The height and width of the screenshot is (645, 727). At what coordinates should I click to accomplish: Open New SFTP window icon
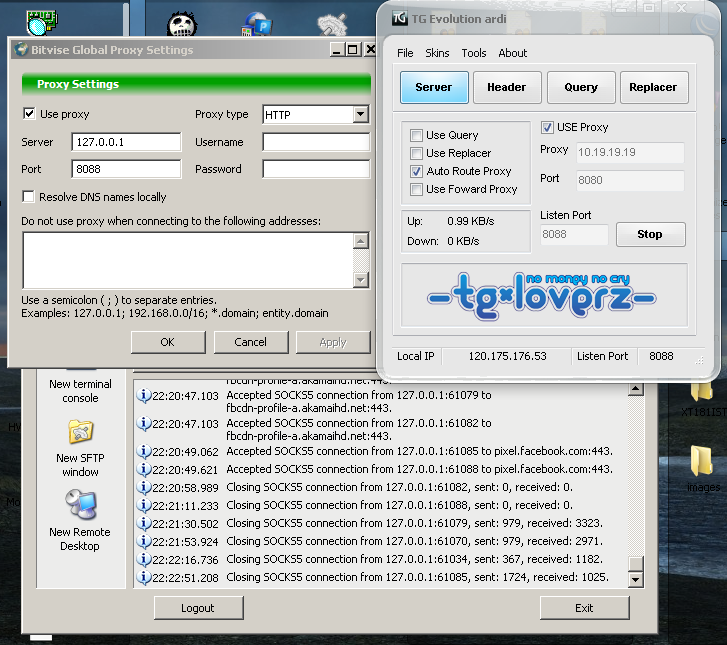[x=81, y=432]
